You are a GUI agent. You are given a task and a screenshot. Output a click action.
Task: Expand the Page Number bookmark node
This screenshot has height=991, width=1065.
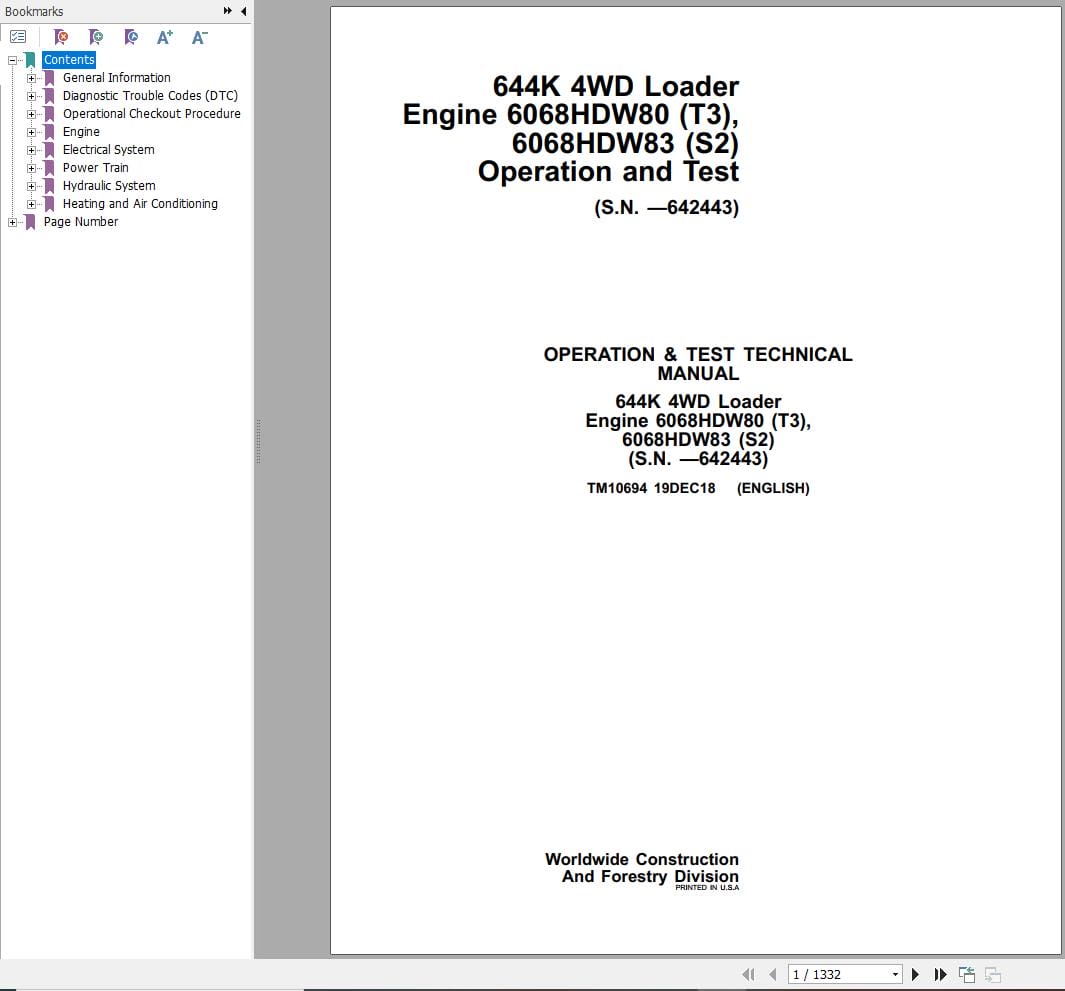[12, 222]
